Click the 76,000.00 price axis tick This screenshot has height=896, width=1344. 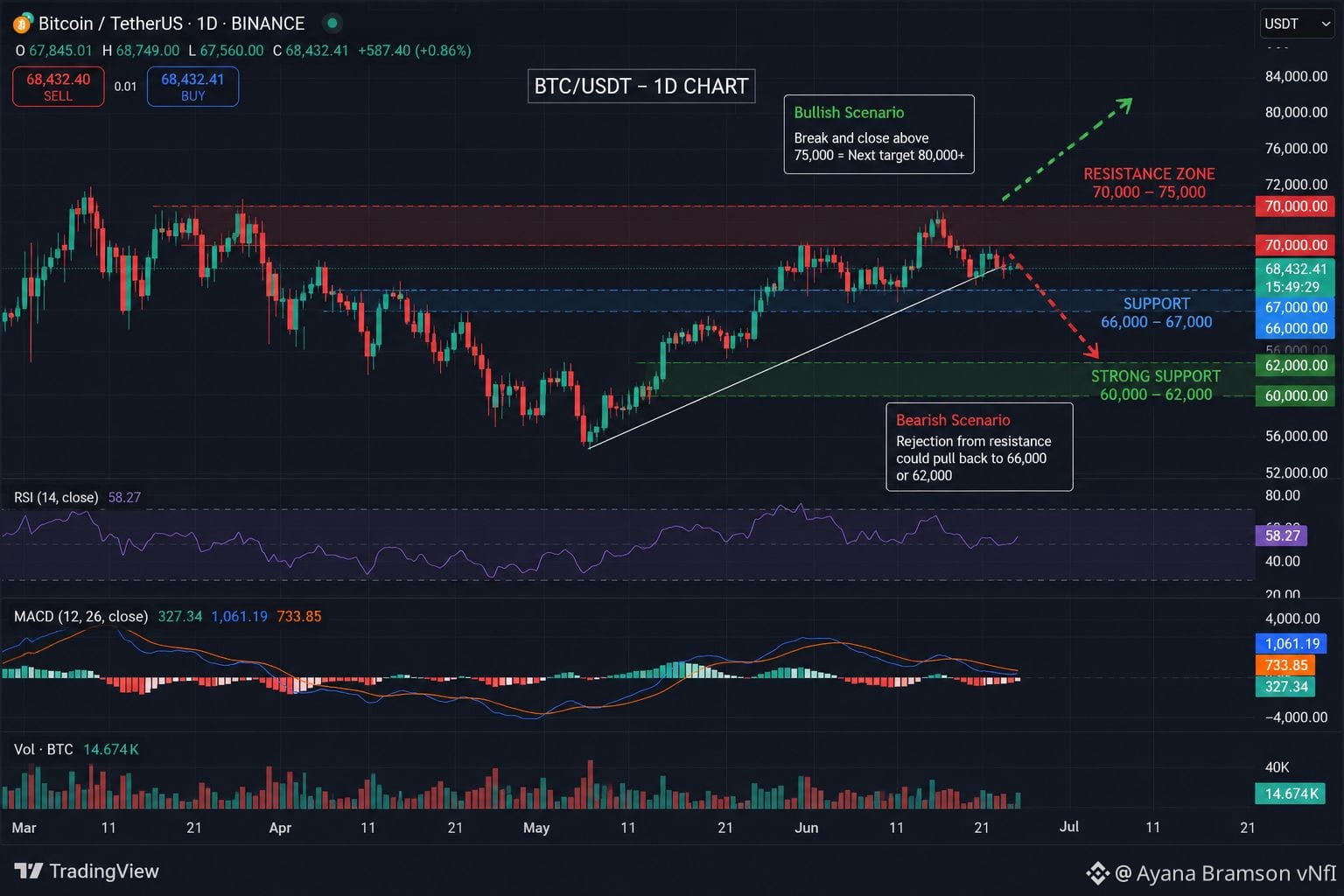pos(1296,148)
